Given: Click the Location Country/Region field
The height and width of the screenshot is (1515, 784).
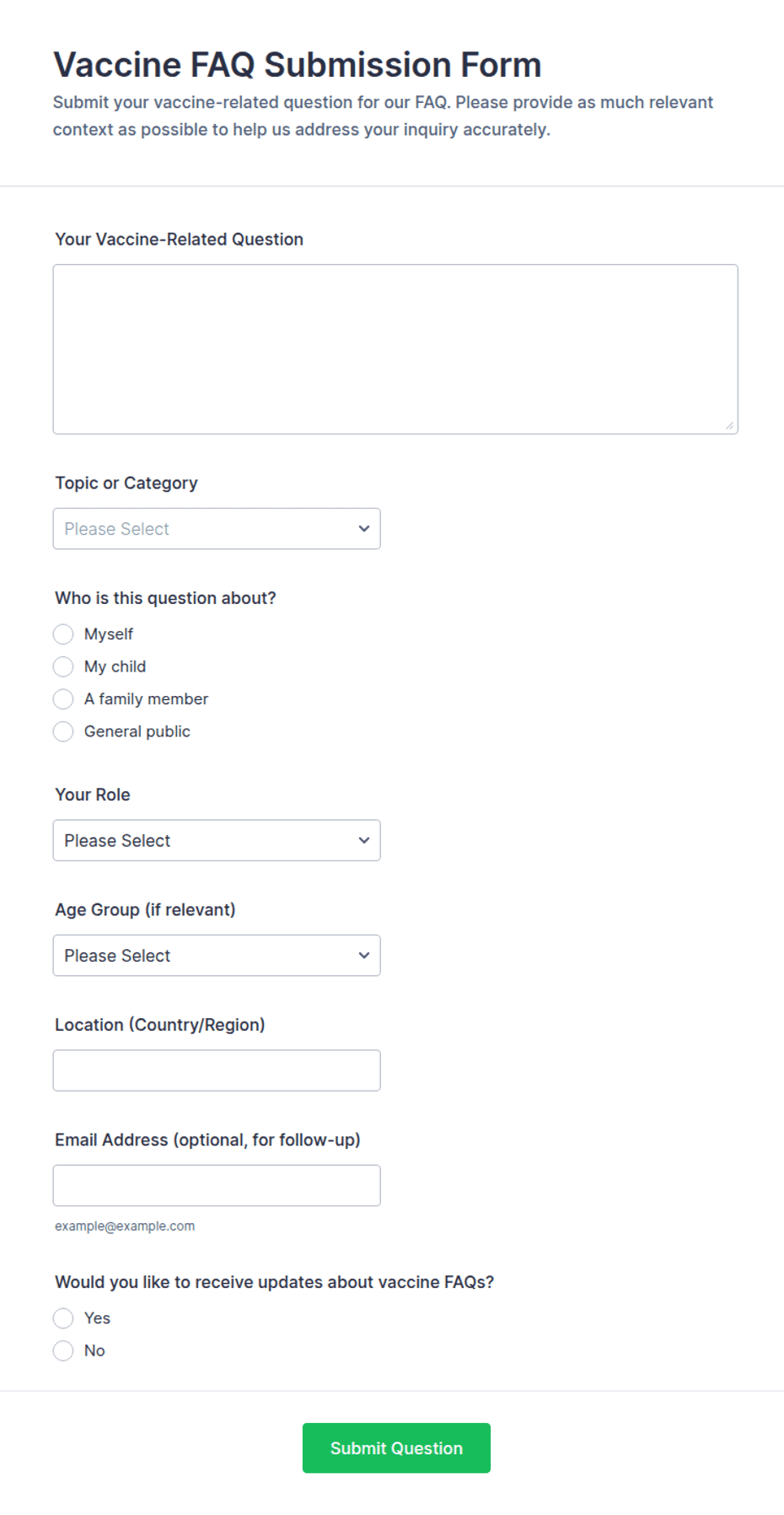Looking at the screenshot, I should 217,1070.
